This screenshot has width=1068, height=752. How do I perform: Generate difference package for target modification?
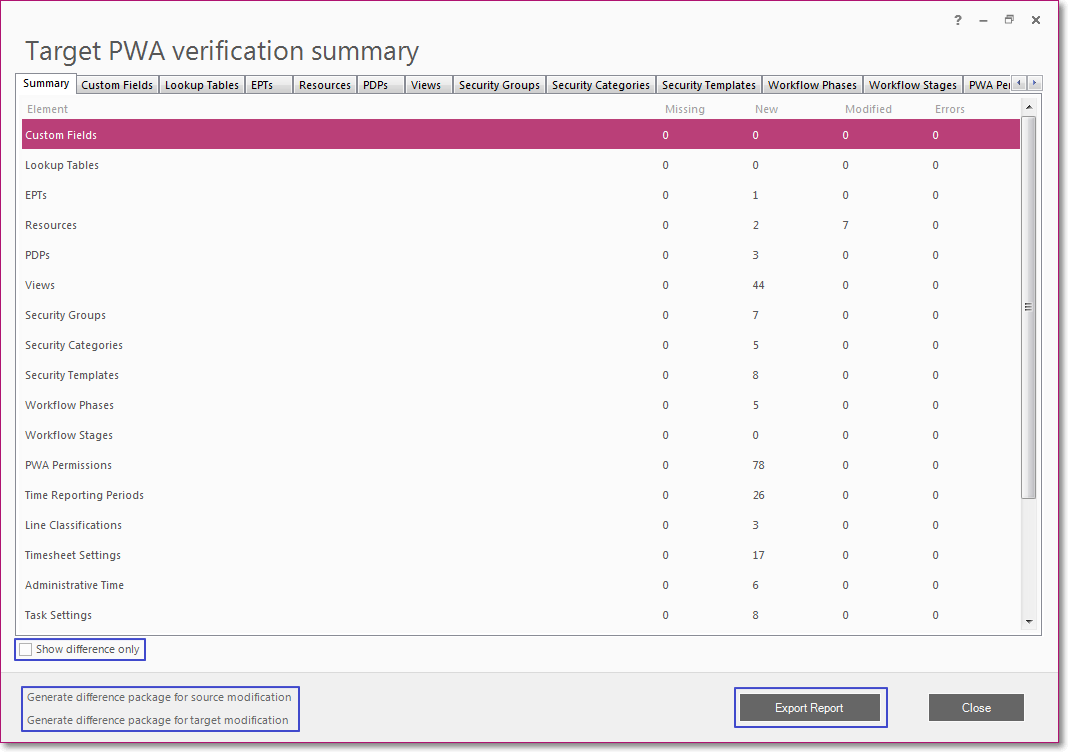(157, 720)
